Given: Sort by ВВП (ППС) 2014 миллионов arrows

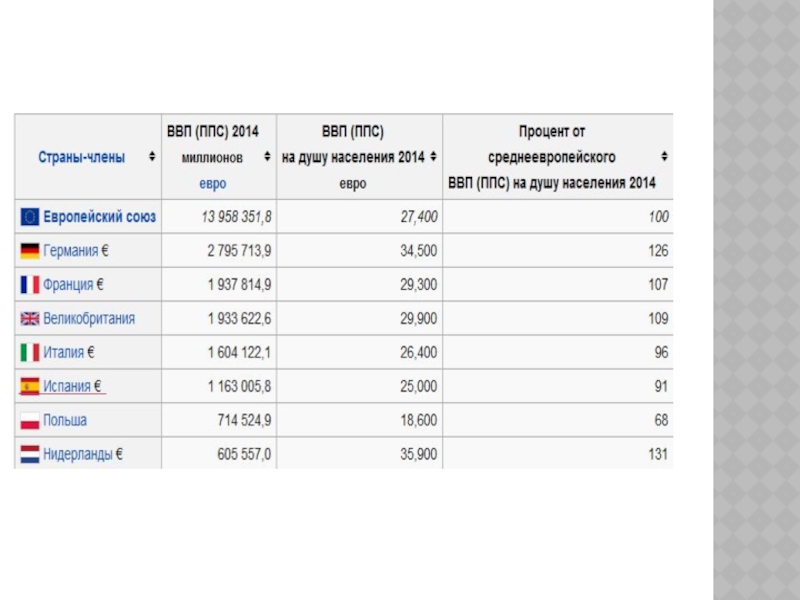Looking at the screenshot, I should point(267,157).
